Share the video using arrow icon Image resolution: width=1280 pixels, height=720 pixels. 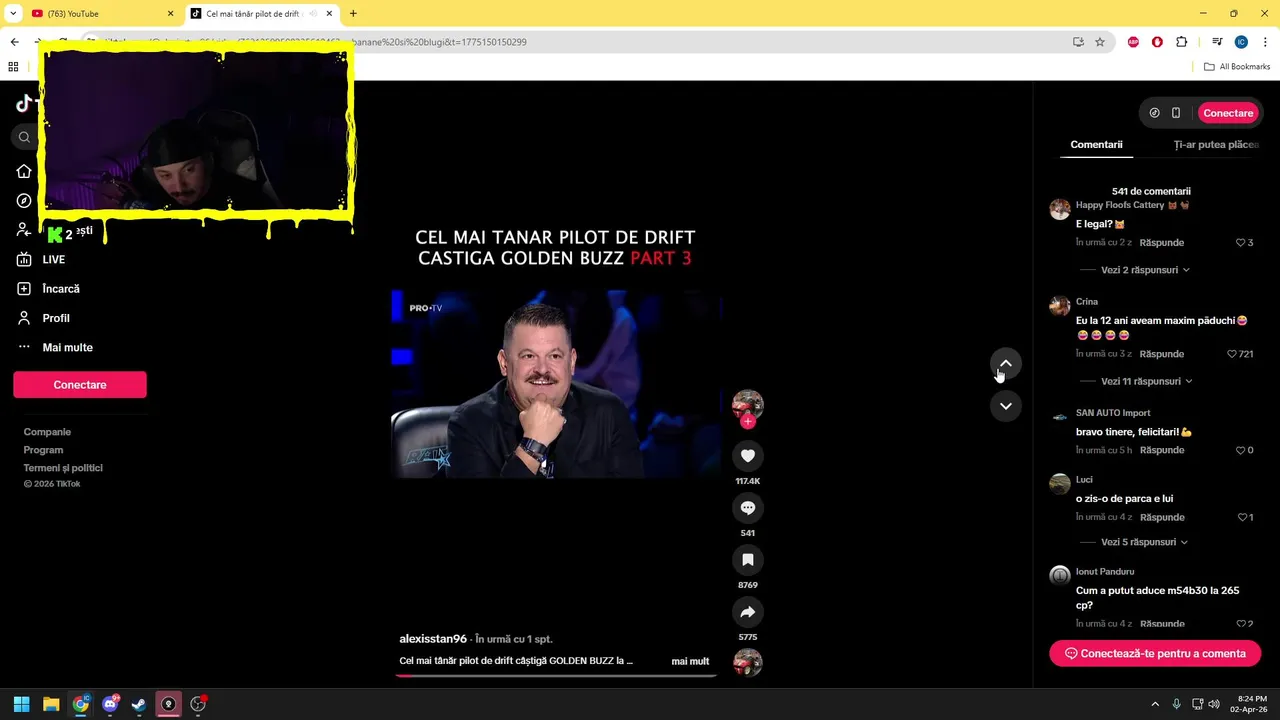[x=747, y=612]
